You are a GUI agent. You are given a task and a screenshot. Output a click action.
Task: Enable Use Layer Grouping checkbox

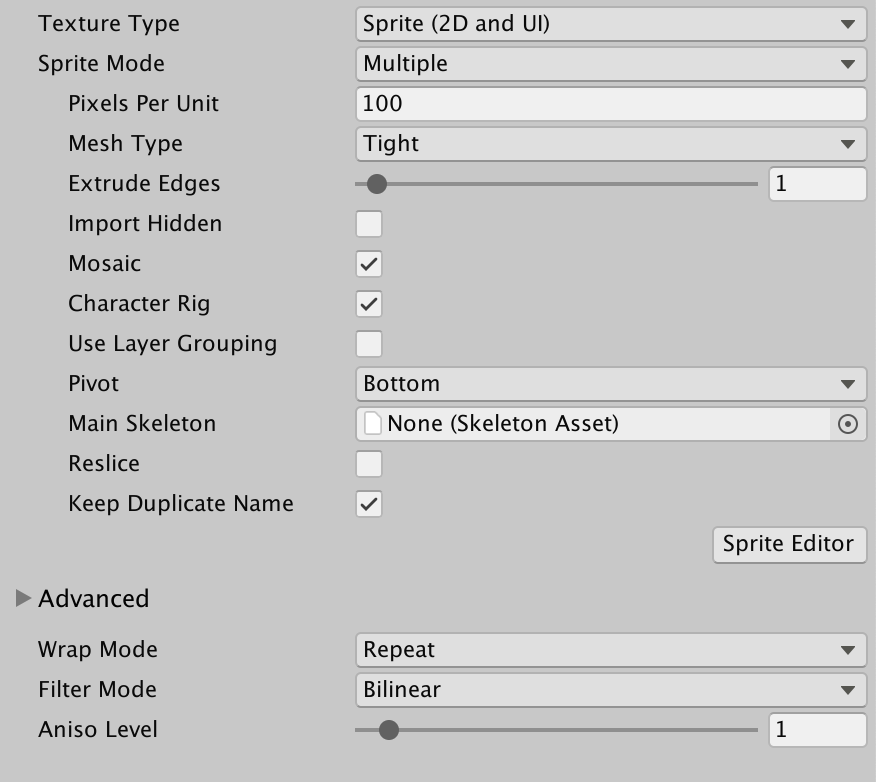[369, 344]
